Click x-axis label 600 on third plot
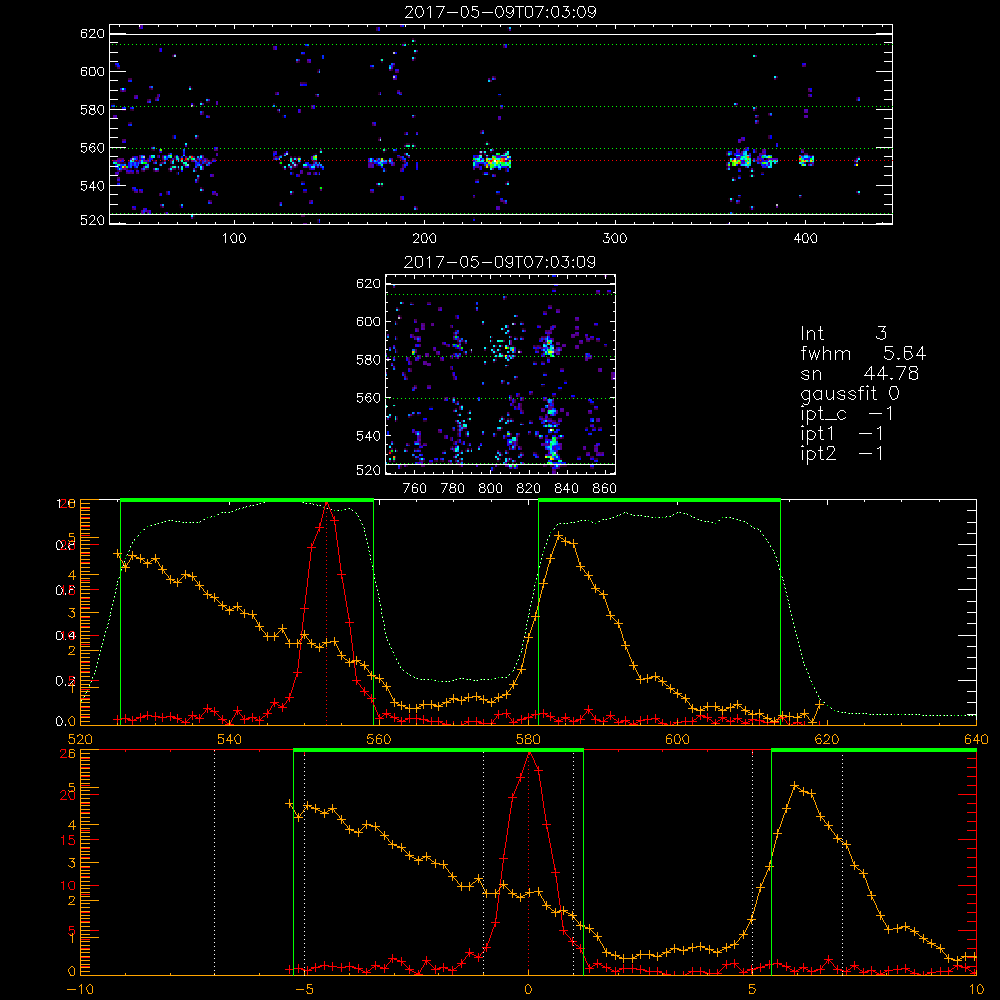Image resolution: width=1000 pixels, height=1000 pixels. 677,740
